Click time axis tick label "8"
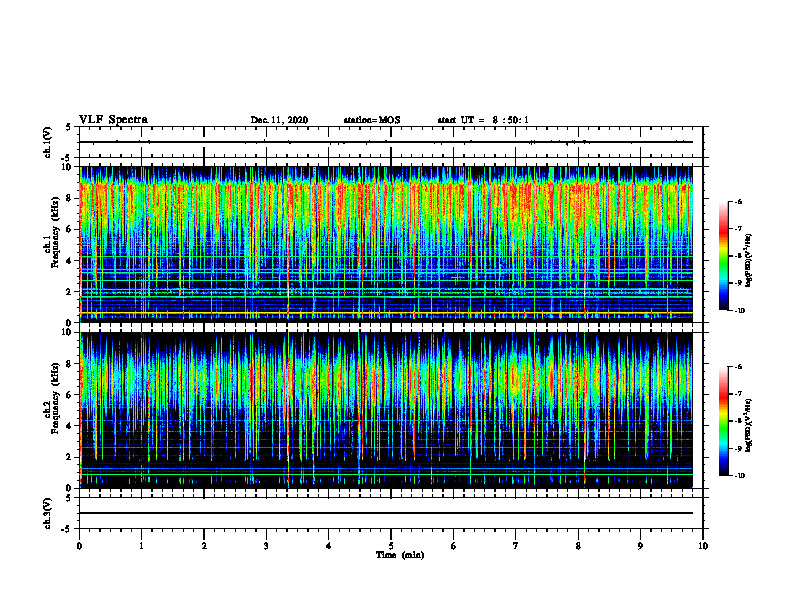Image resolution: width=792 pixels, height=612 pixels. [x=578, y=546]
